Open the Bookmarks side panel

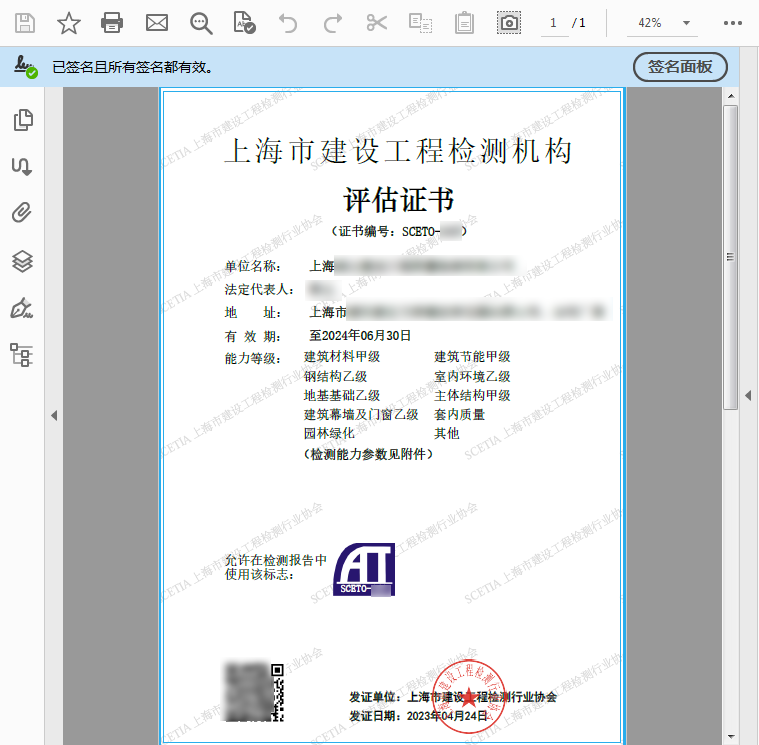click(x=22, y=166)
